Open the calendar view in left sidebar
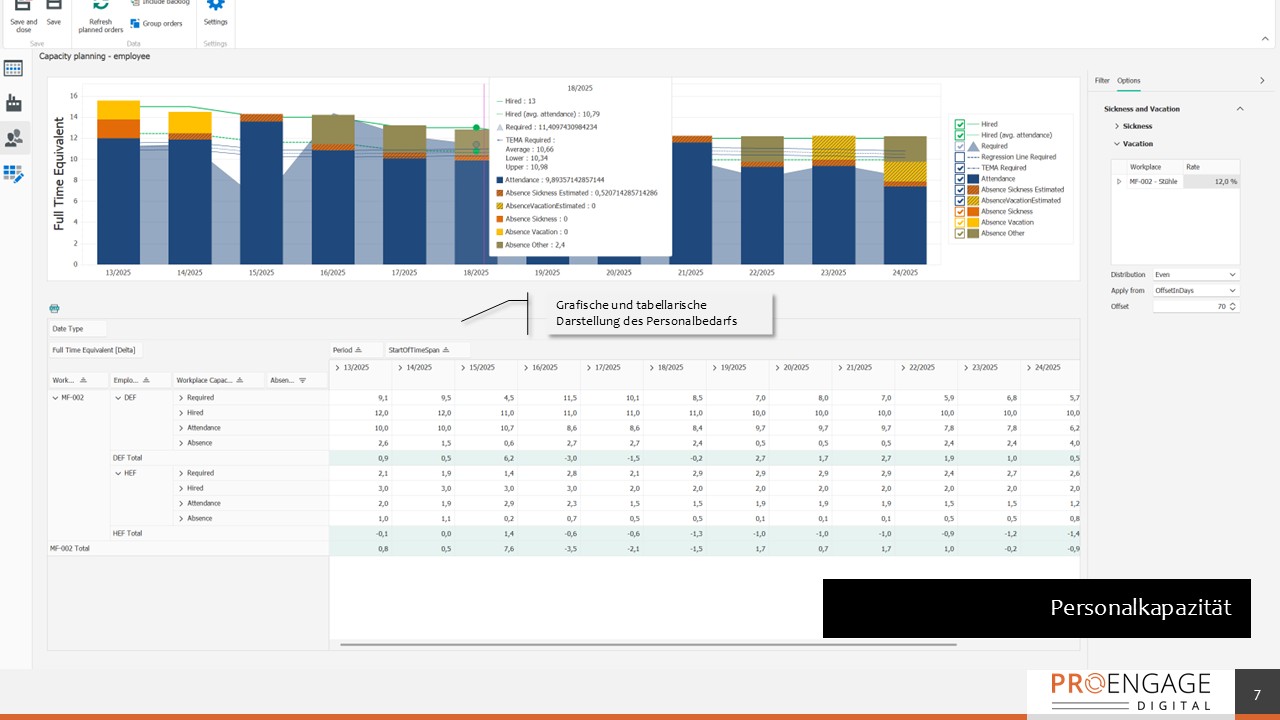 point(14,69)
